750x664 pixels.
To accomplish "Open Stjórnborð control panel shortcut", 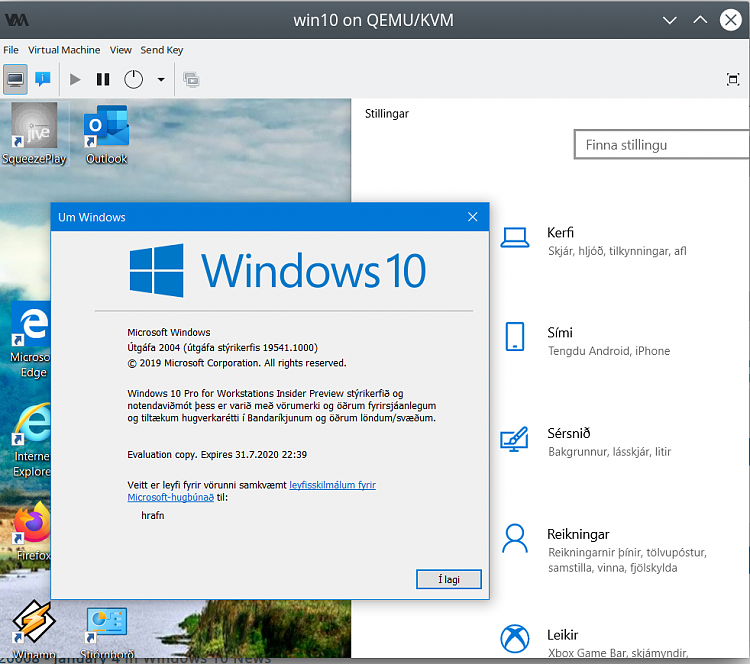I will click(x=107, y=632).
